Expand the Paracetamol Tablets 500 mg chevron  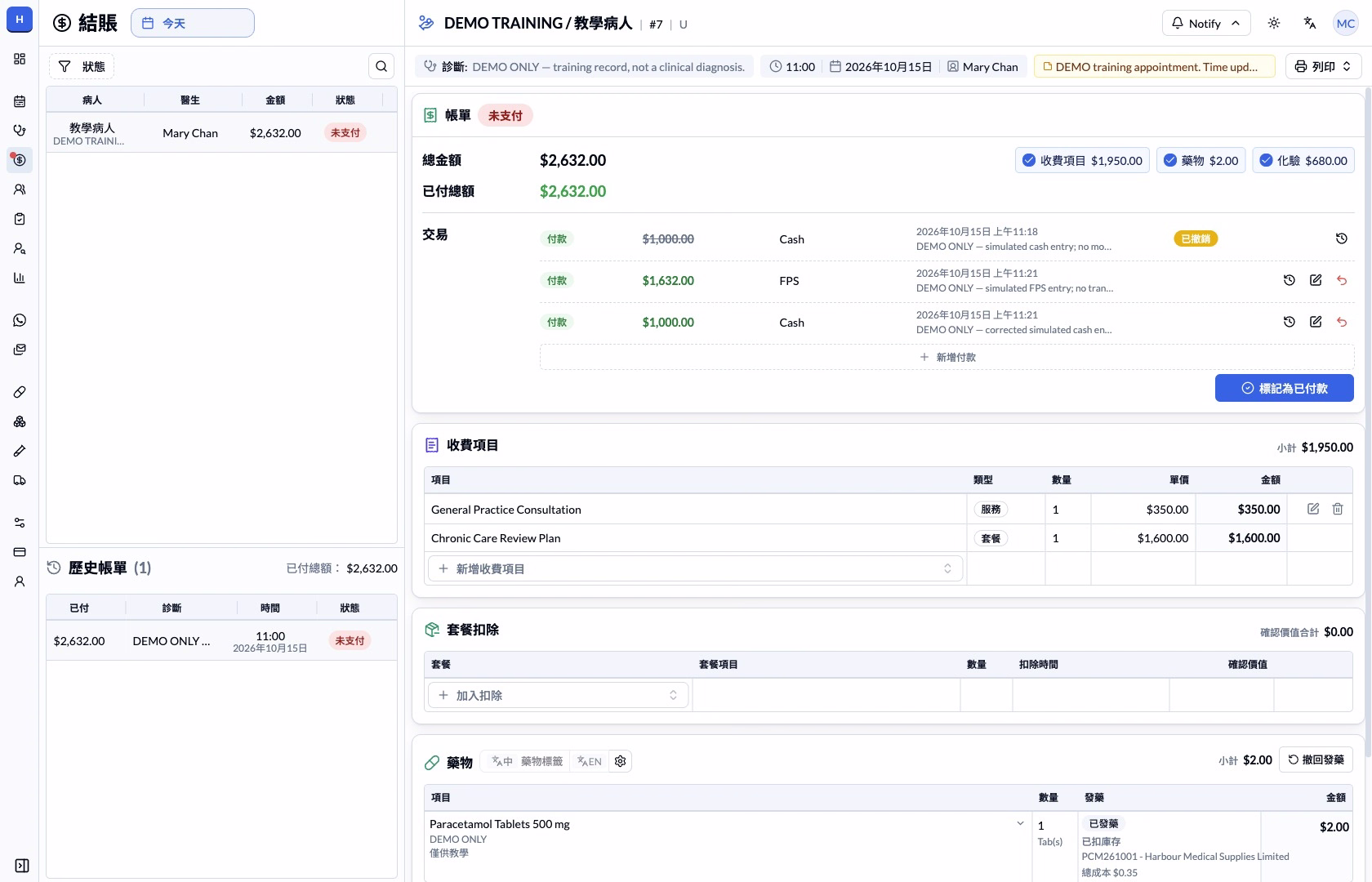tap(1020, 823)
